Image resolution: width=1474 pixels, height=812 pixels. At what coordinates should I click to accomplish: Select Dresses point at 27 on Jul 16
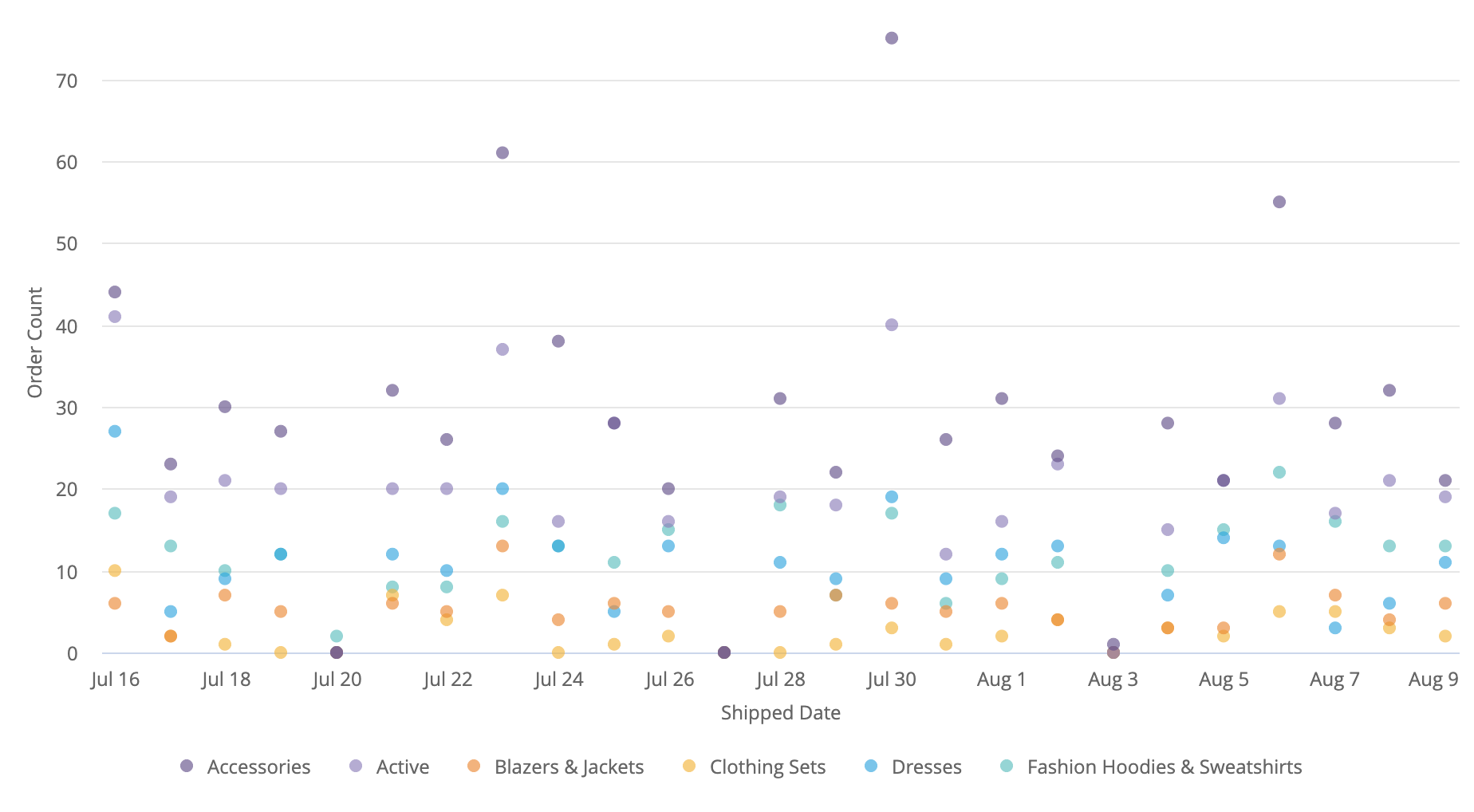coord(115,432)
